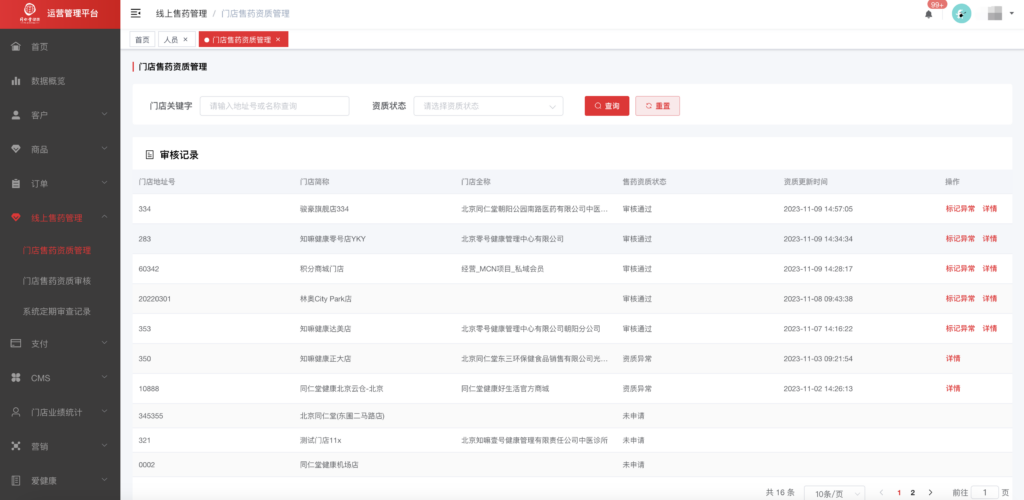Click the 爱健康 document icon
This screenshot has height=500, width=1024.
16,480
